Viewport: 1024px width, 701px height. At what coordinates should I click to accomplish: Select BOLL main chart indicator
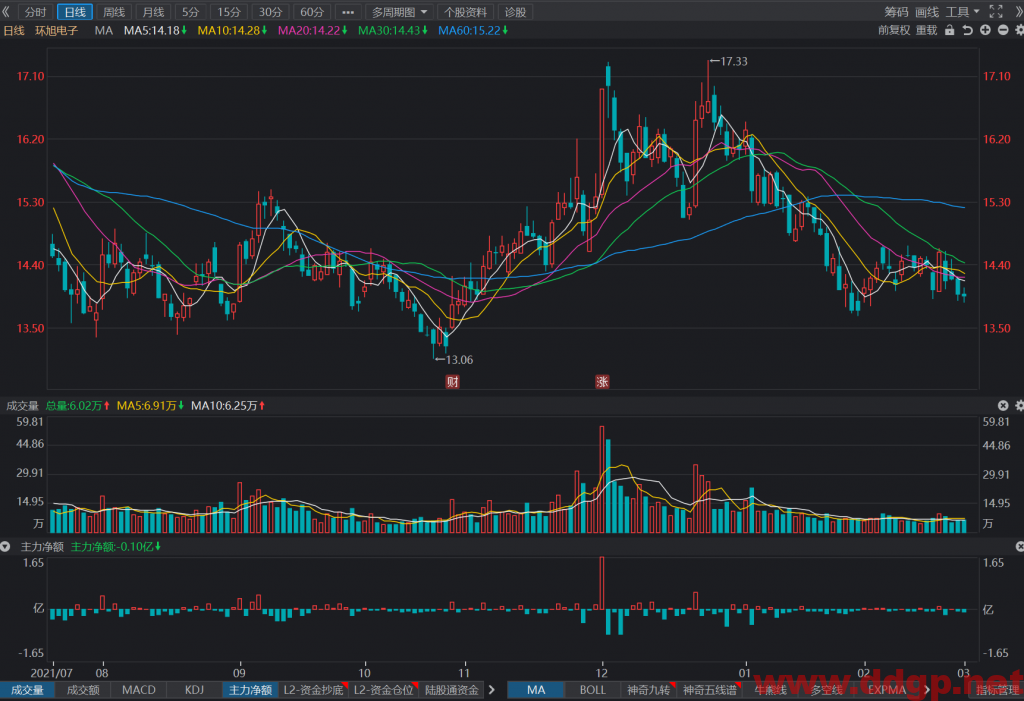592,690
